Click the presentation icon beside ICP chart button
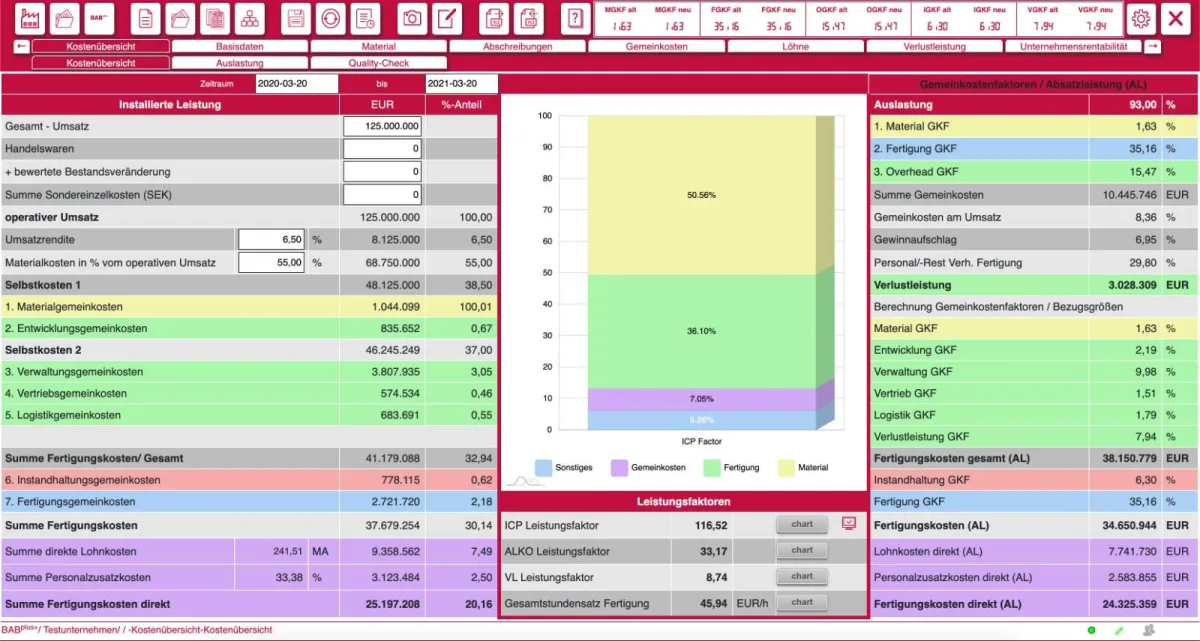The image size is (1200, 641). click(x=849, y=523)
